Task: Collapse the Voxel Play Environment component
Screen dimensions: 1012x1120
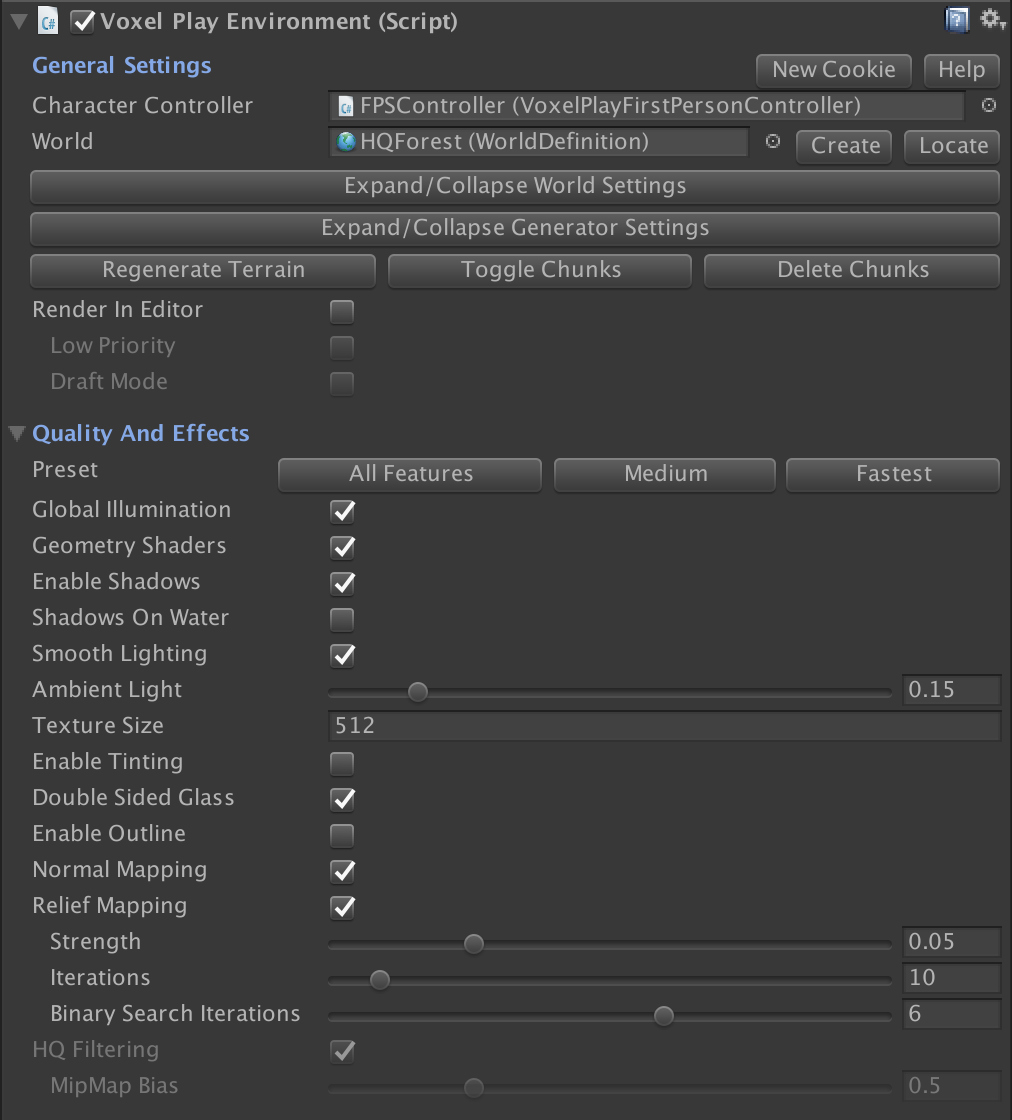Action: 19,21
